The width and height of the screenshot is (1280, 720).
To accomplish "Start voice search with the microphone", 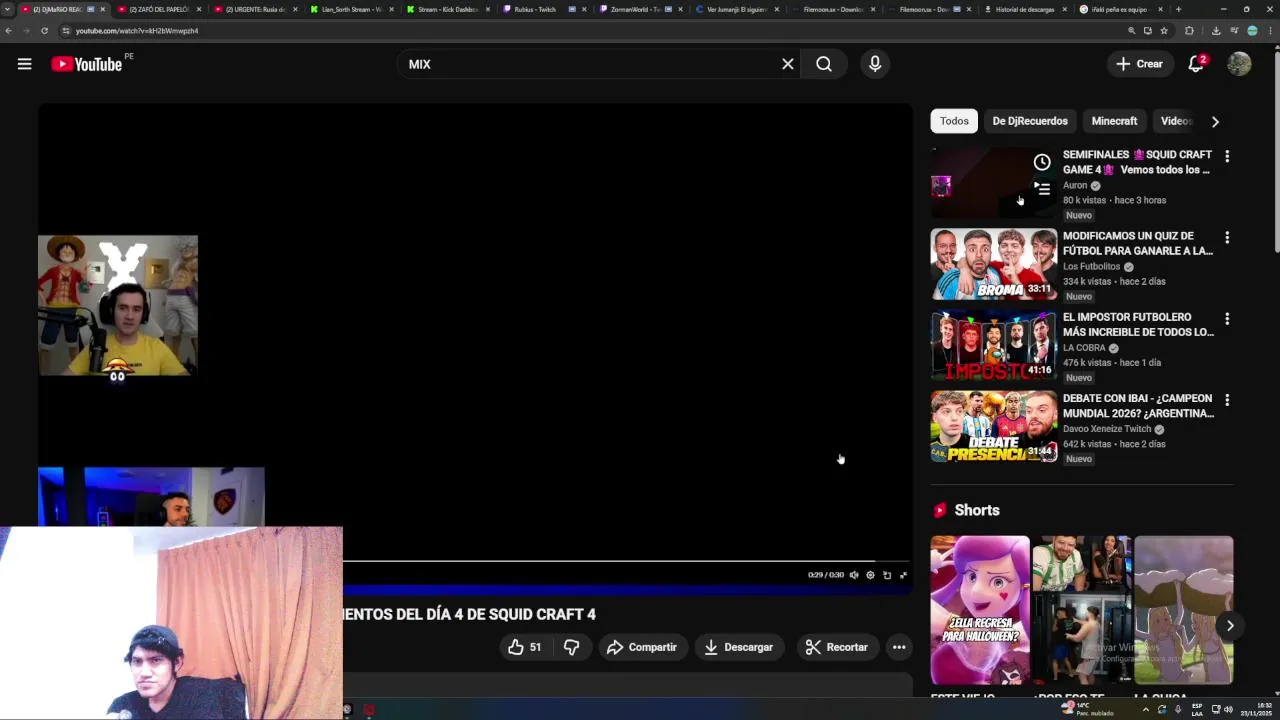I will (875, 64).
